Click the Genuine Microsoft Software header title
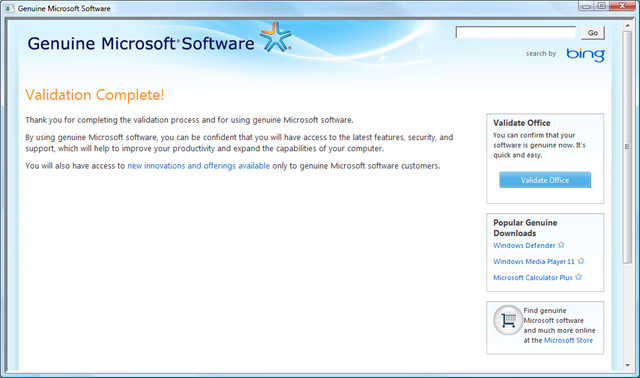The image size is (640, 378). (x=141, y=43)
